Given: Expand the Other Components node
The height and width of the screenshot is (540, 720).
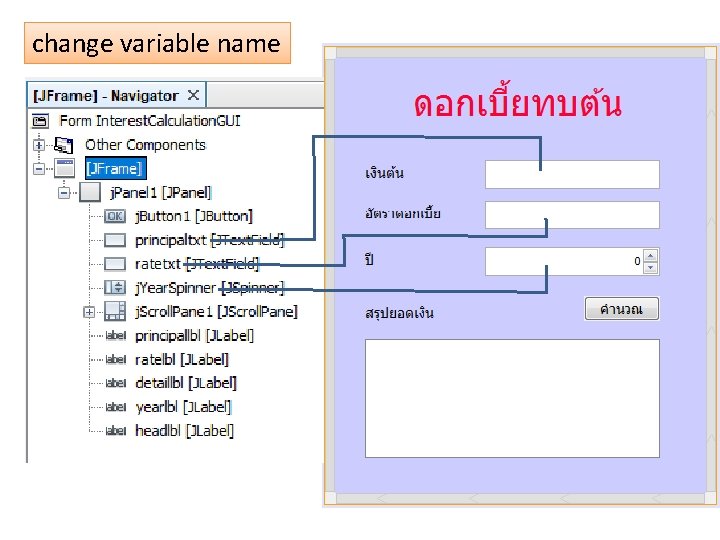Looking at the screenshot, I should tap(39, 145).
